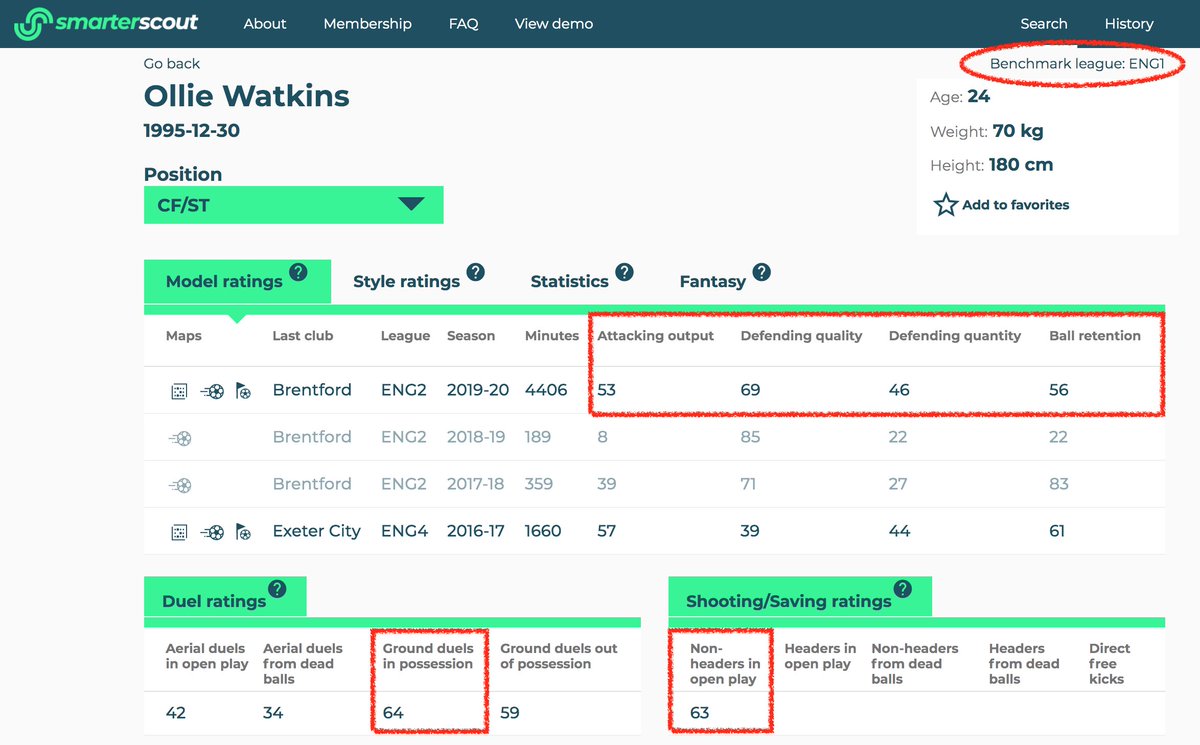Viewport: 1200px width, 745px height.
Task: Open shot map icon for Brentford 2019-20
Action: pos(212,391)
